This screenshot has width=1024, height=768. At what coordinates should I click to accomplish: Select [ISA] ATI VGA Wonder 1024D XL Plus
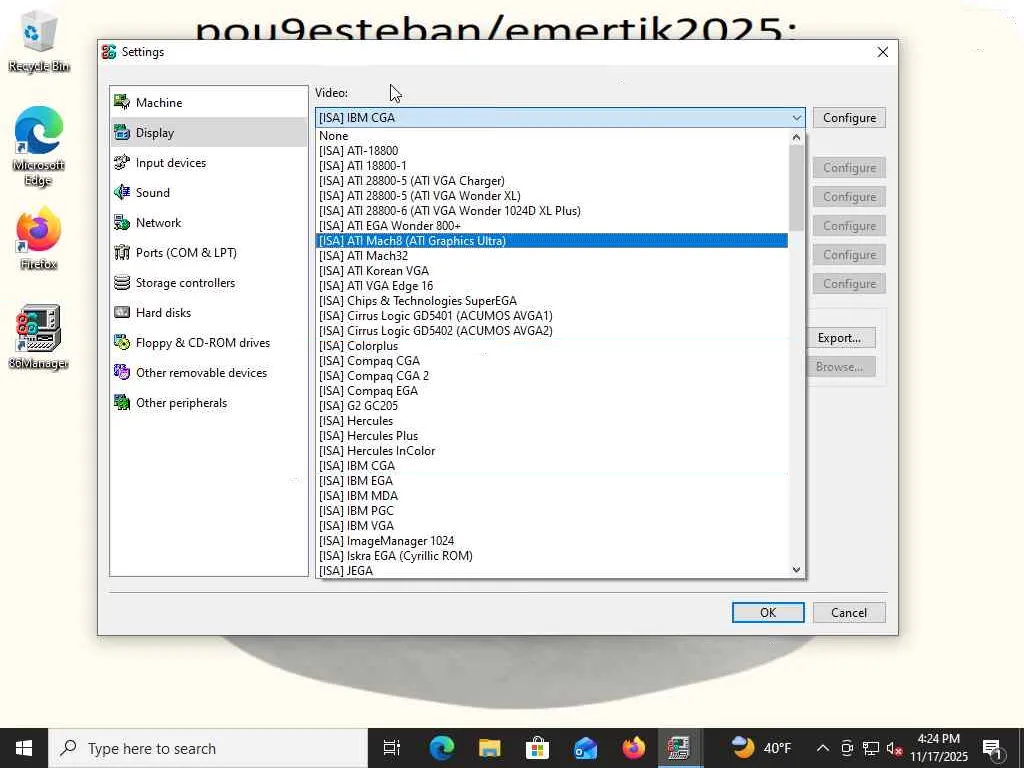(x=552, y=211)
